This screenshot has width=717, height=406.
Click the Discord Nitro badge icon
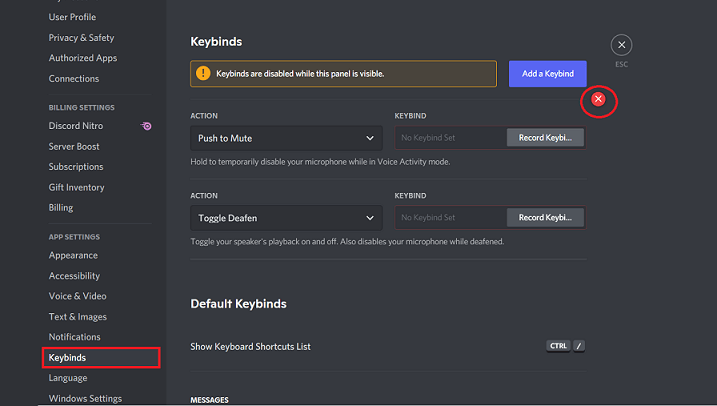coord(146,126)
